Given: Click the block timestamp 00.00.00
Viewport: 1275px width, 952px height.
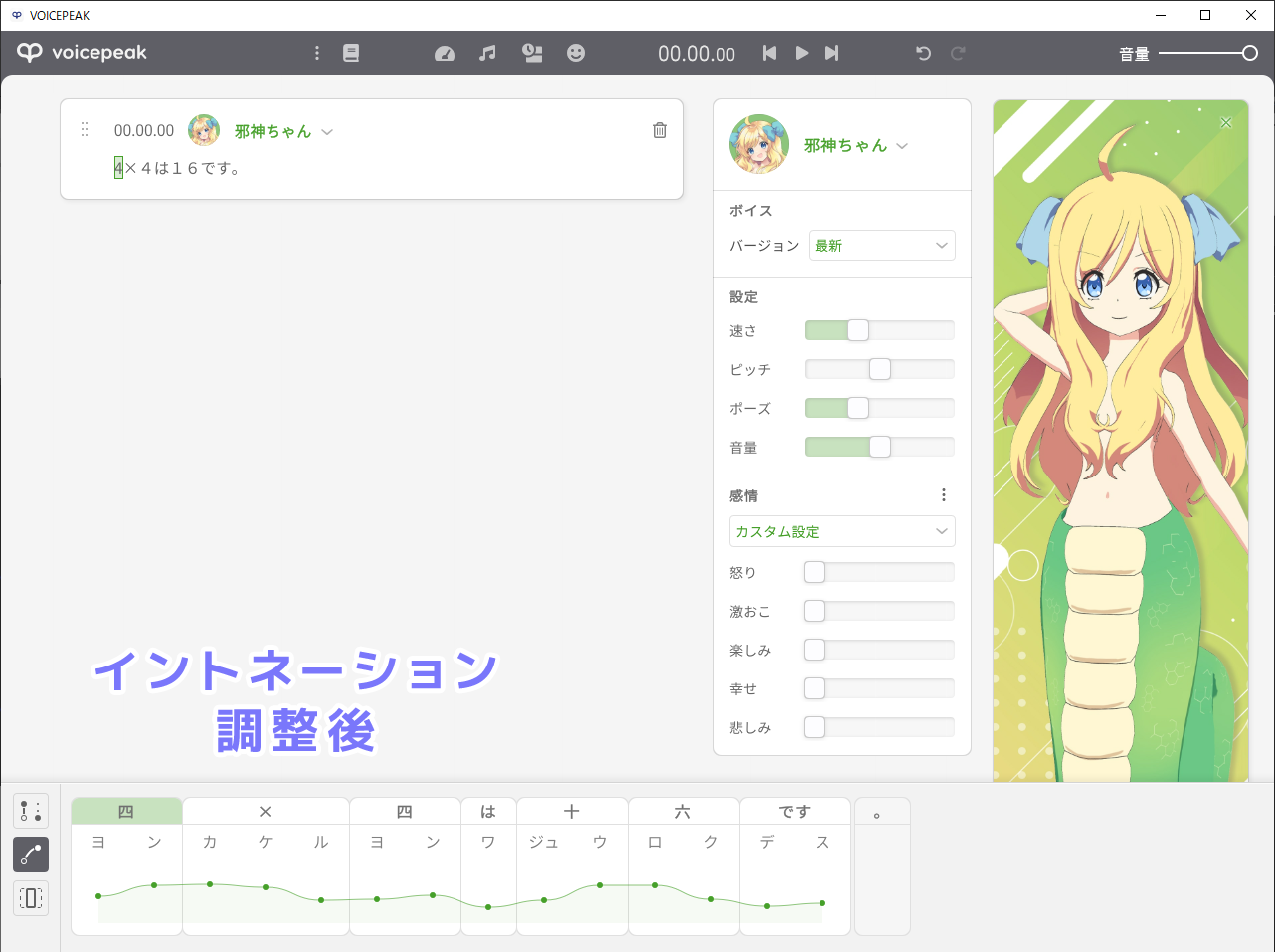Looking at the screenshot, I should pyautogui.click(x=144, y=131).
